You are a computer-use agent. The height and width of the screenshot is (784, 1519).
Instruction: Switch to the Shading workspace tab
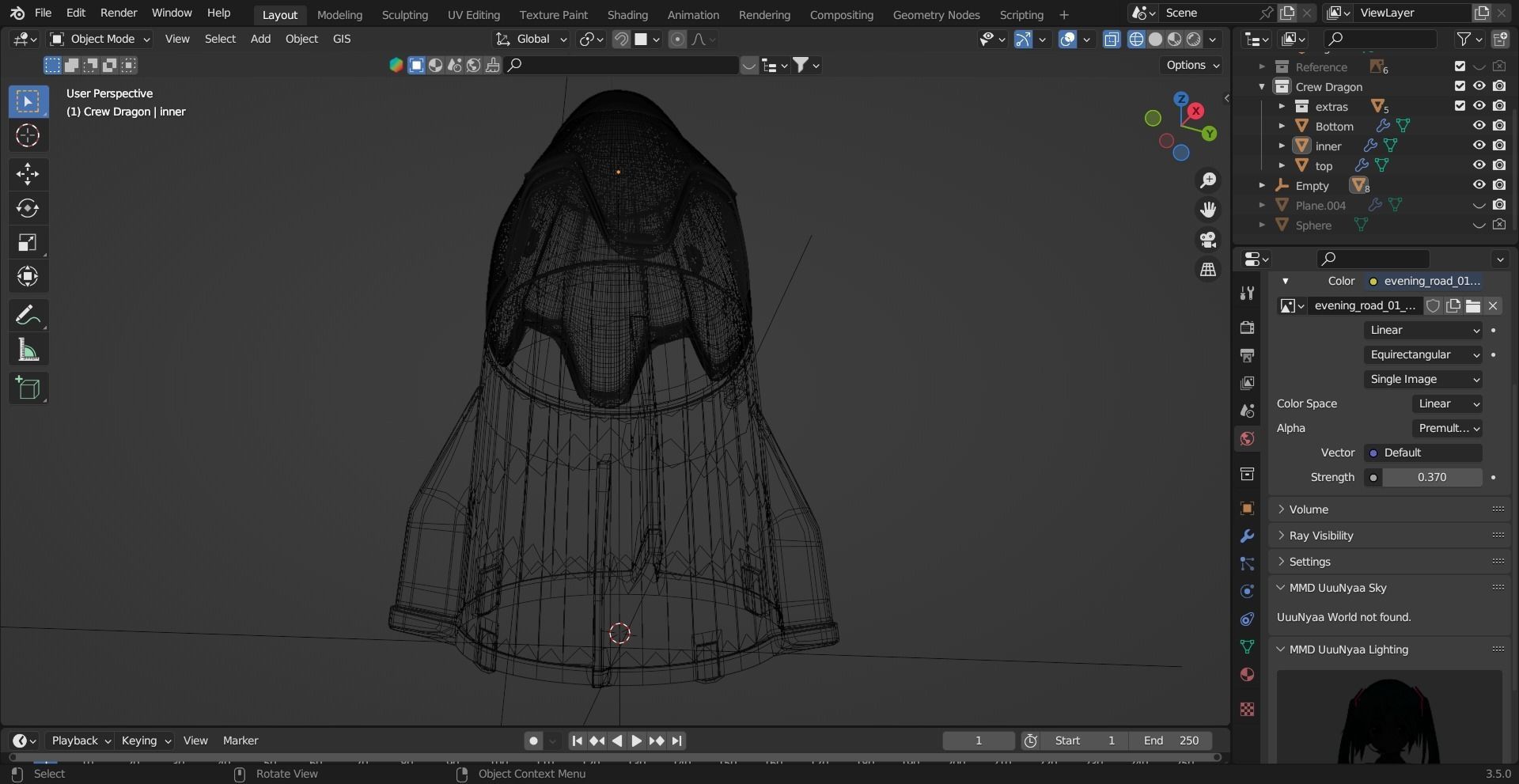click(627, 14)
